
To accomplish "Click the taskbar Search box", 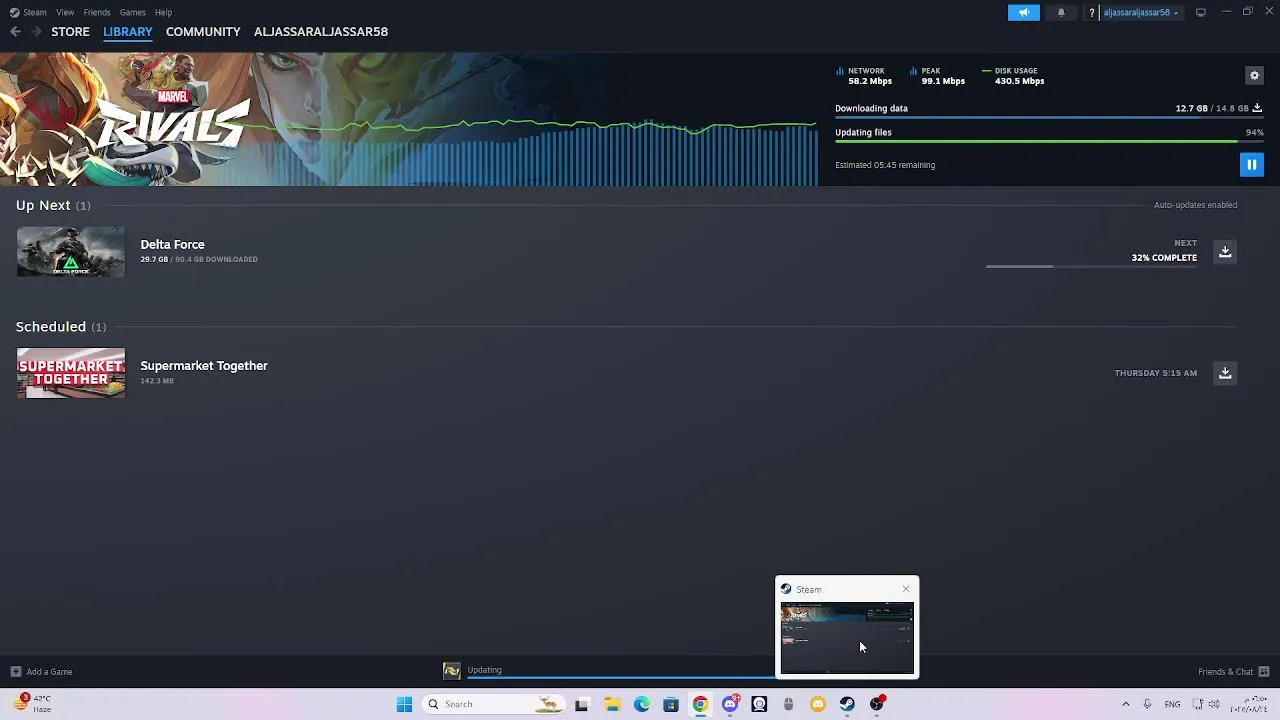I will tap(495, 704).
